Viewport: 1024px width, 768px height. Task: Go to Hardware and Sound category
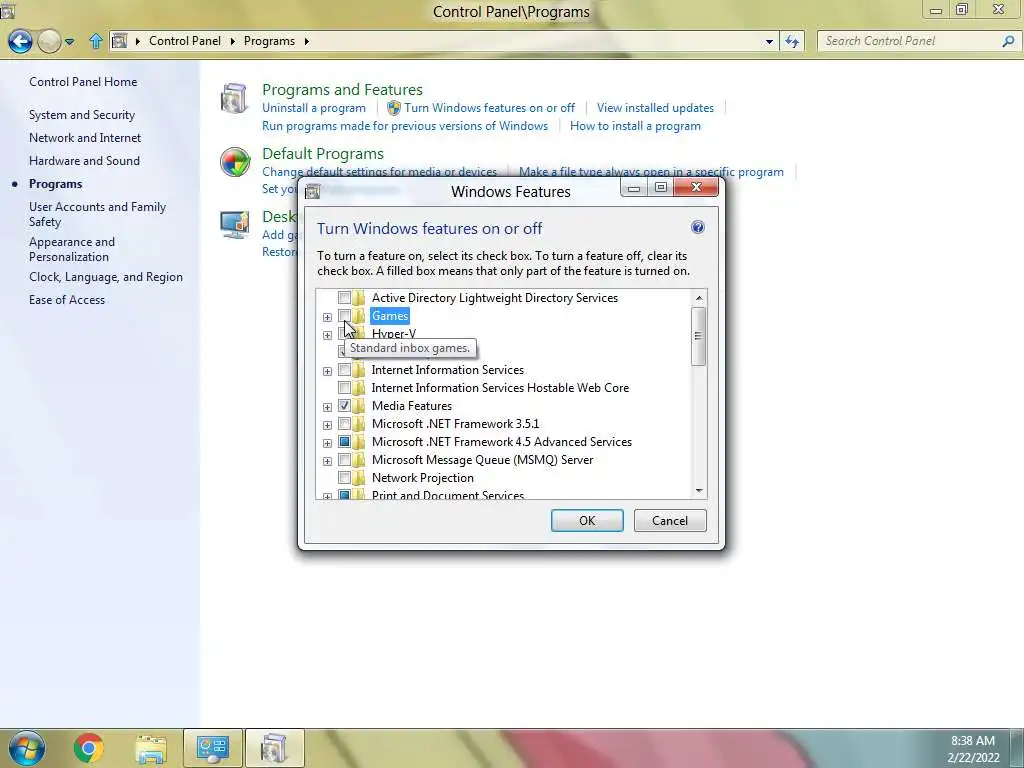[x=84, y=161]
